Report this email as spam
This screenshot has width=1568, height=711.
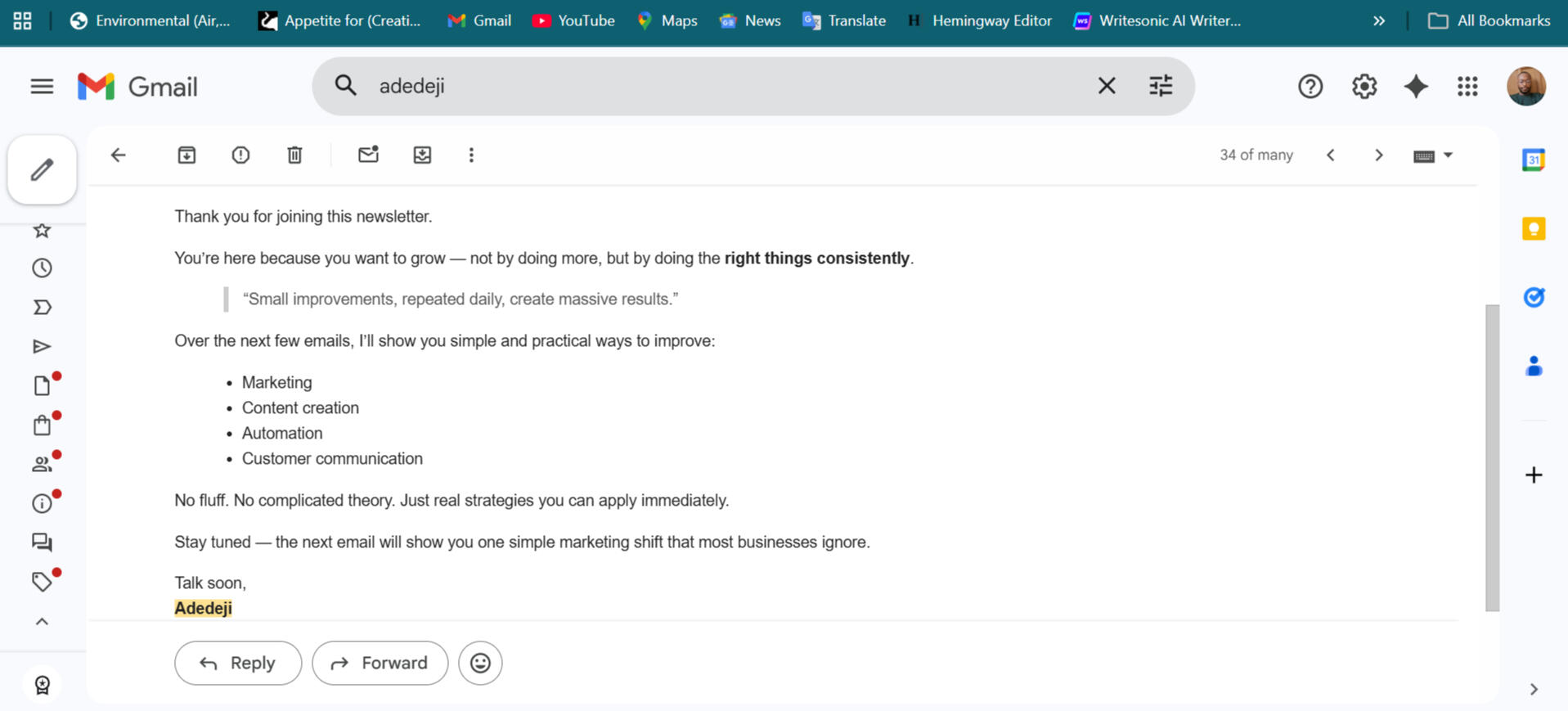coord(240,155)
